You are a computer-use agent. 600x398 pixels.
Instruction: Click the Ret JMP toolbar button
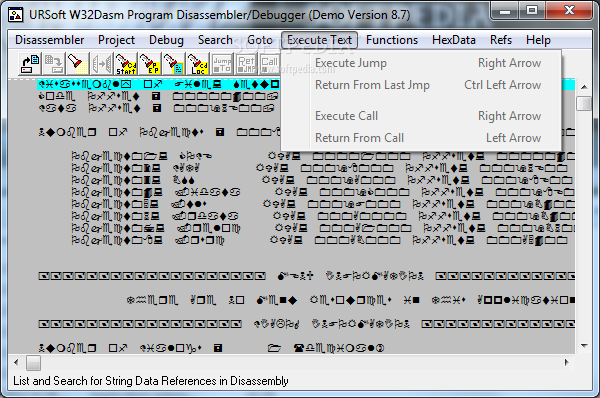tap(246, 64)
